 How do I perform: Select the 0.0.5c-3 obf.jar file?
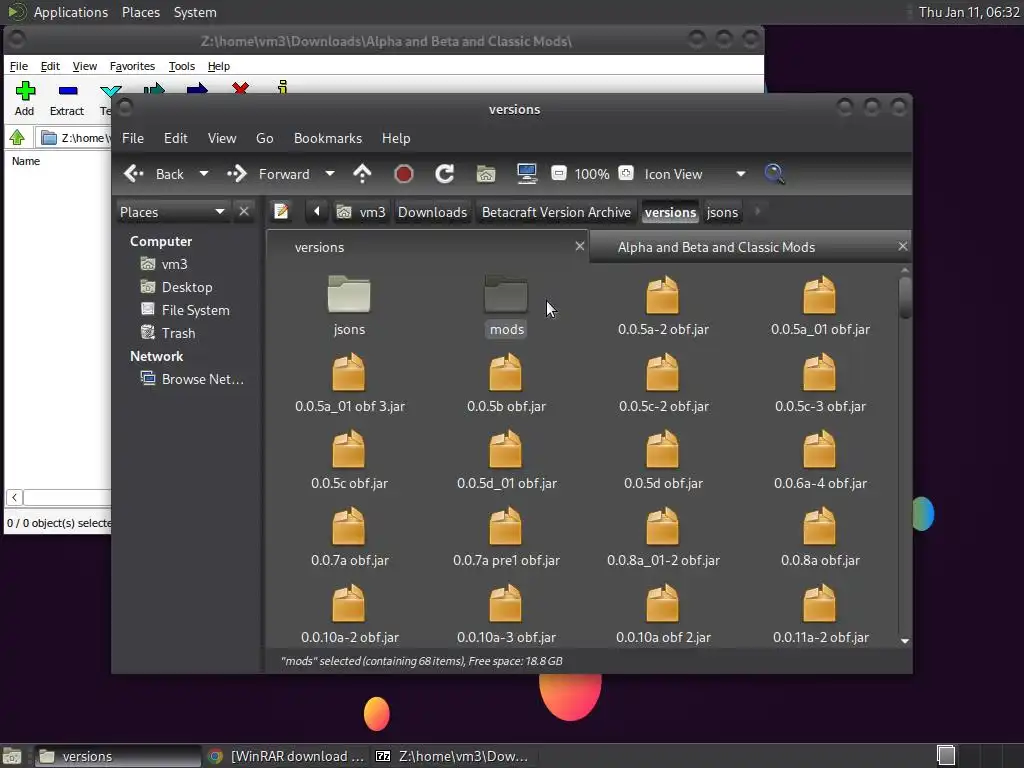click(820, 372)
